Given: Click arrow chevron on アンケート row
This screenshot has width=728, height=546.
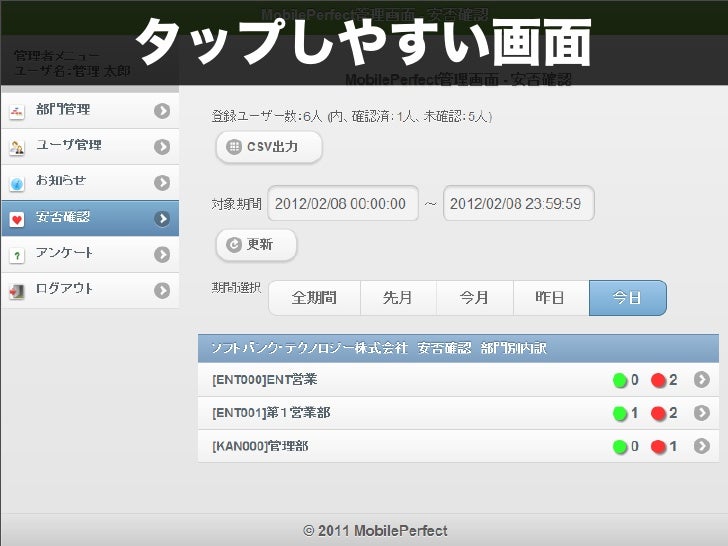Looking at the screenshot, I should (x=162, y=254).
